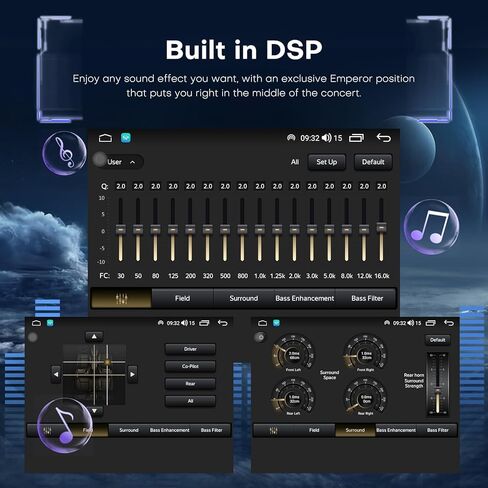The height and width of the screenshot is (488, 488).
Task: Tap the volume speaker icon showing 15
Action: tap(327, 138)
